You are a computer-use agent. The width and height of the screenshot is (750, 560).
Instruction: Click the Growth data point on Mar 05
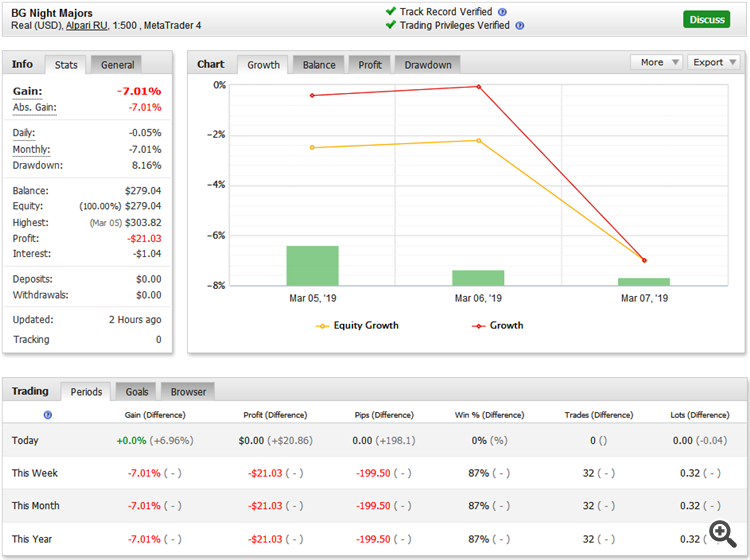tap(312, 95)
